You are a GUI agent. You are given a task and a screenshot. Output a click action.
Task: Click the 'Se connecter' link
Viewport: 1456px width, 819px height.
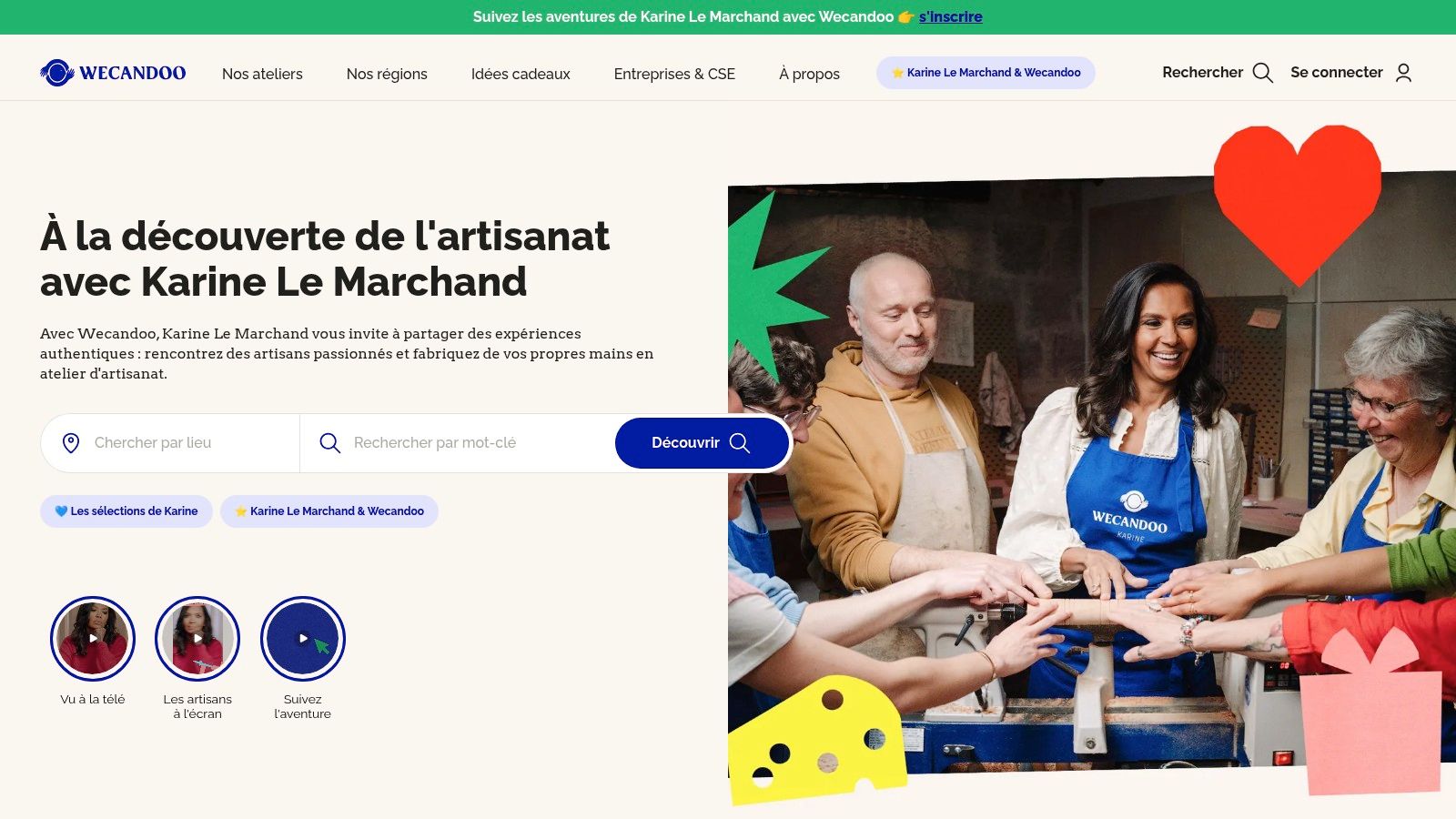point(1337,72)
